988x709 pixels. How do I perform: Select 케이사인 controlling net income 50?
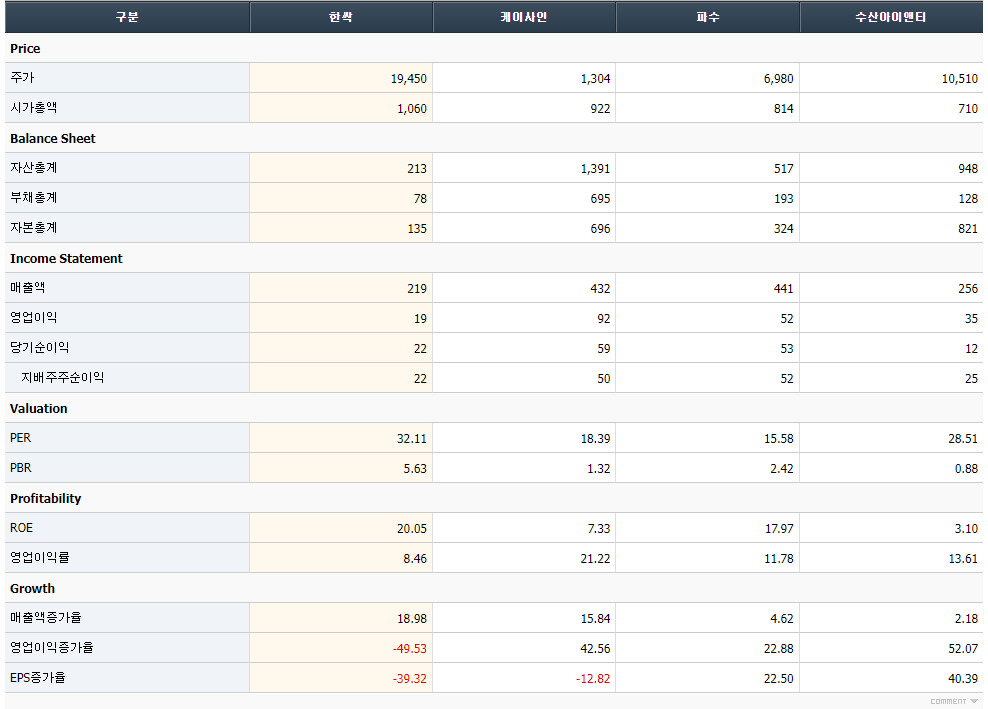click(604, 379)
